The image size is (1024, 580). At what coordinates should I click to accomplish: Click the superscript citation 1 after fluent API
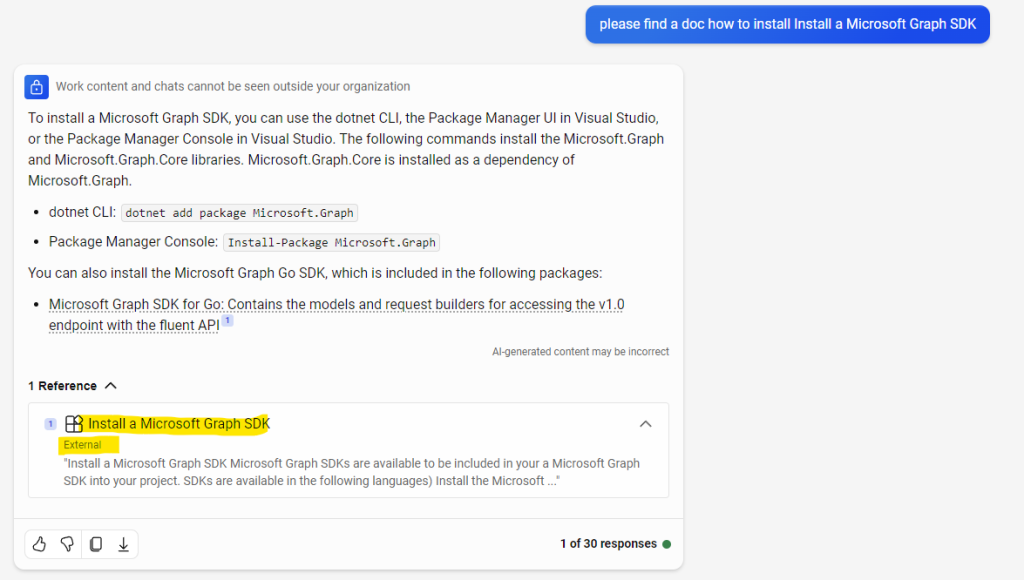click(x=227, y=320)
